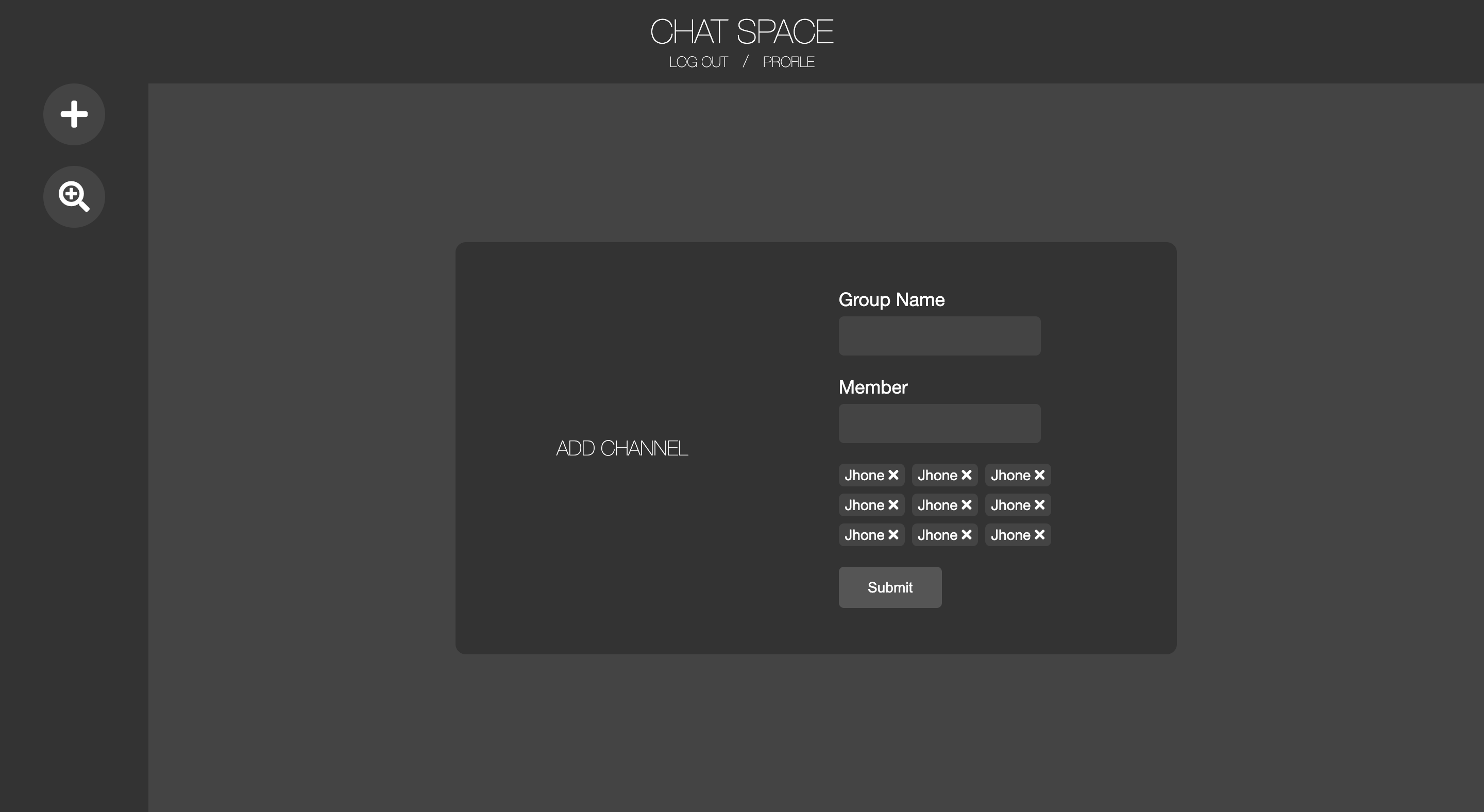Remove Jhone in top-right member chip
The image size is (1484, 812).
click(x=1040, y=475)
